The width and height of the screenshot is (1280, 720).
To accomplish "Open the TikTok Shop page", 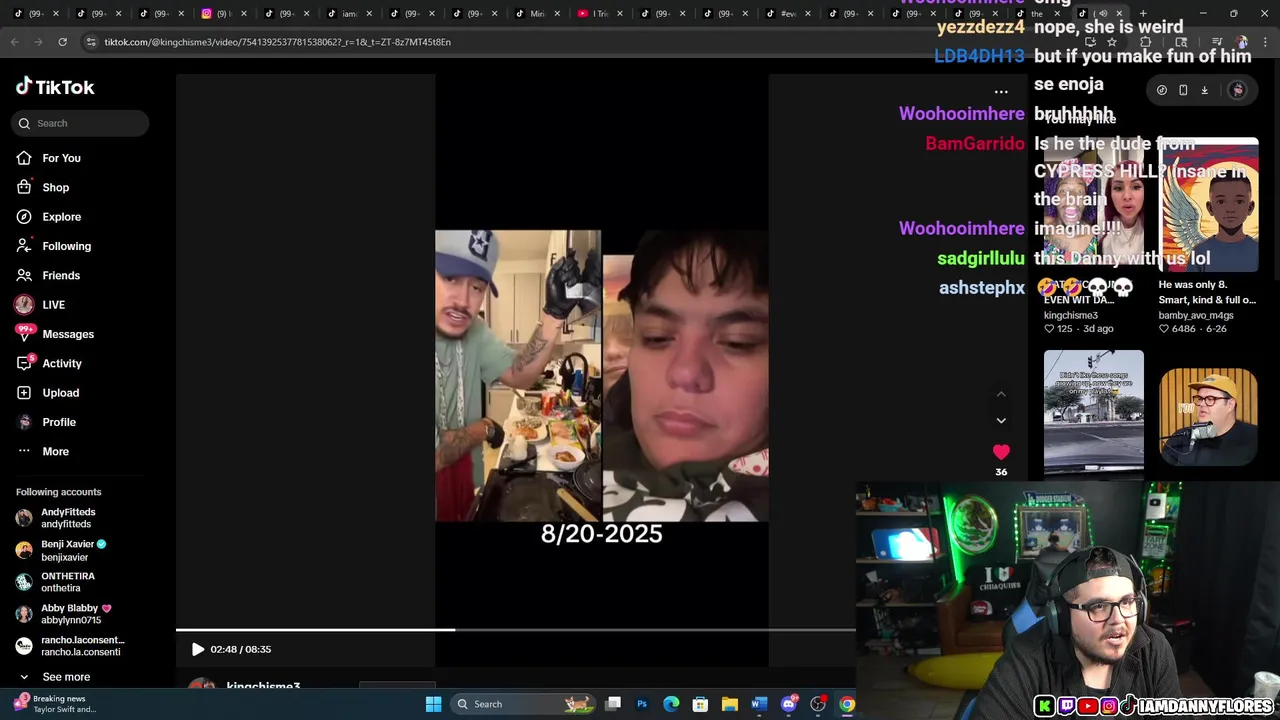I will [42, 187].
